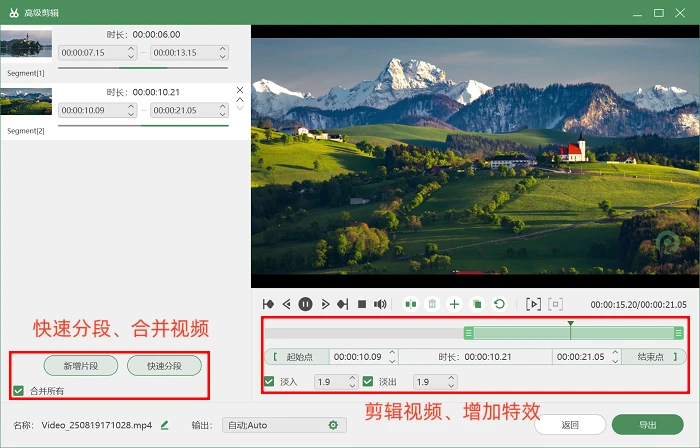The height and width of the screenshot is (448, 700).
Task: Play the selected segment via bracketed play icon
Action: (x=533, y=304)
